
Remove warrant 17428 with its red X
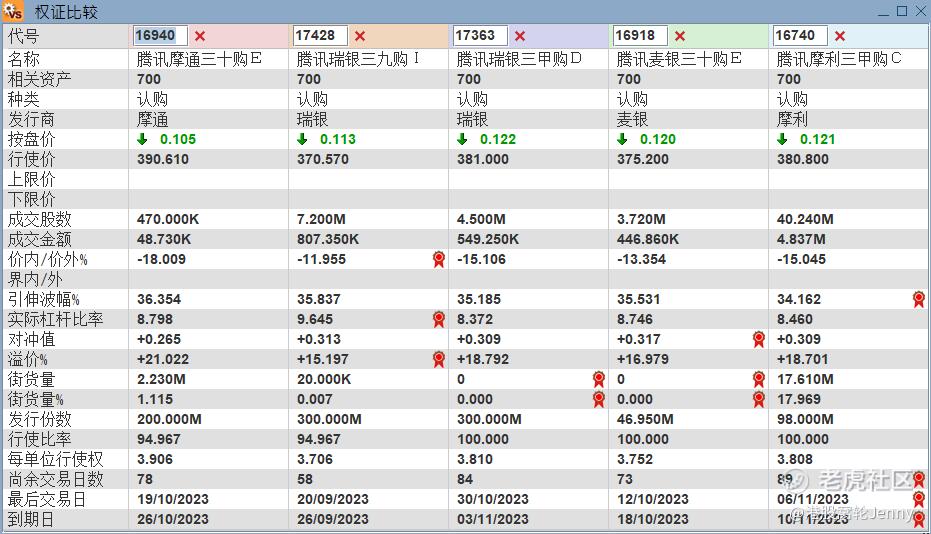(x=360, y=36)
